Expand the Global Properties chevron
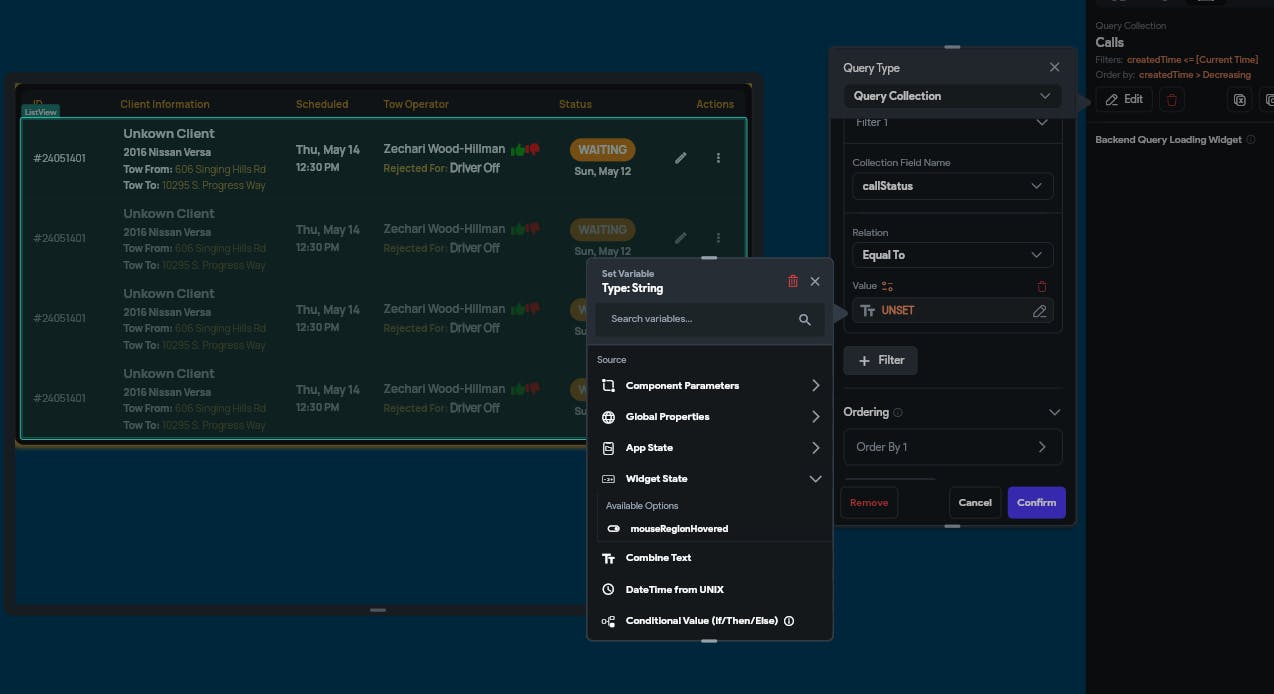Screen dimensions: 1274x694 815,417
